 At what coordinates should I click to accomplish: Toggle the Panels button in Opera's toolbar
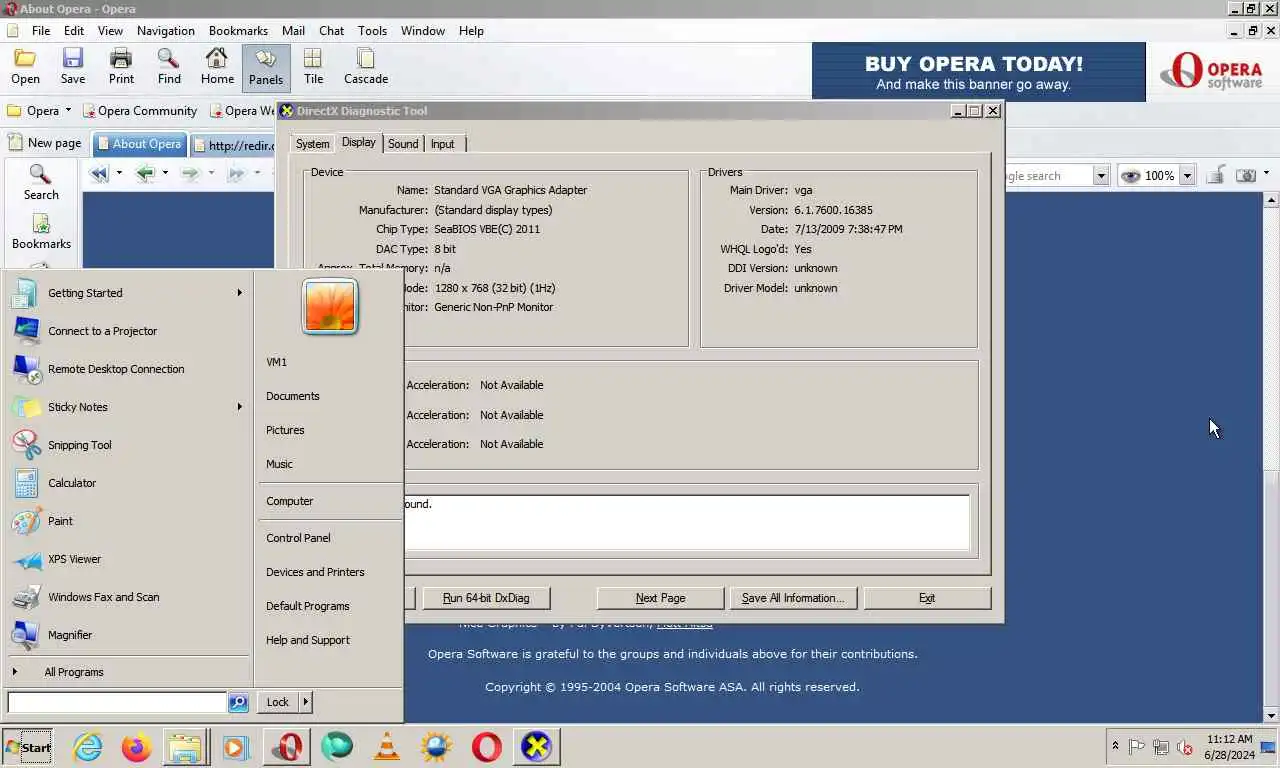[x=266, y=66]
